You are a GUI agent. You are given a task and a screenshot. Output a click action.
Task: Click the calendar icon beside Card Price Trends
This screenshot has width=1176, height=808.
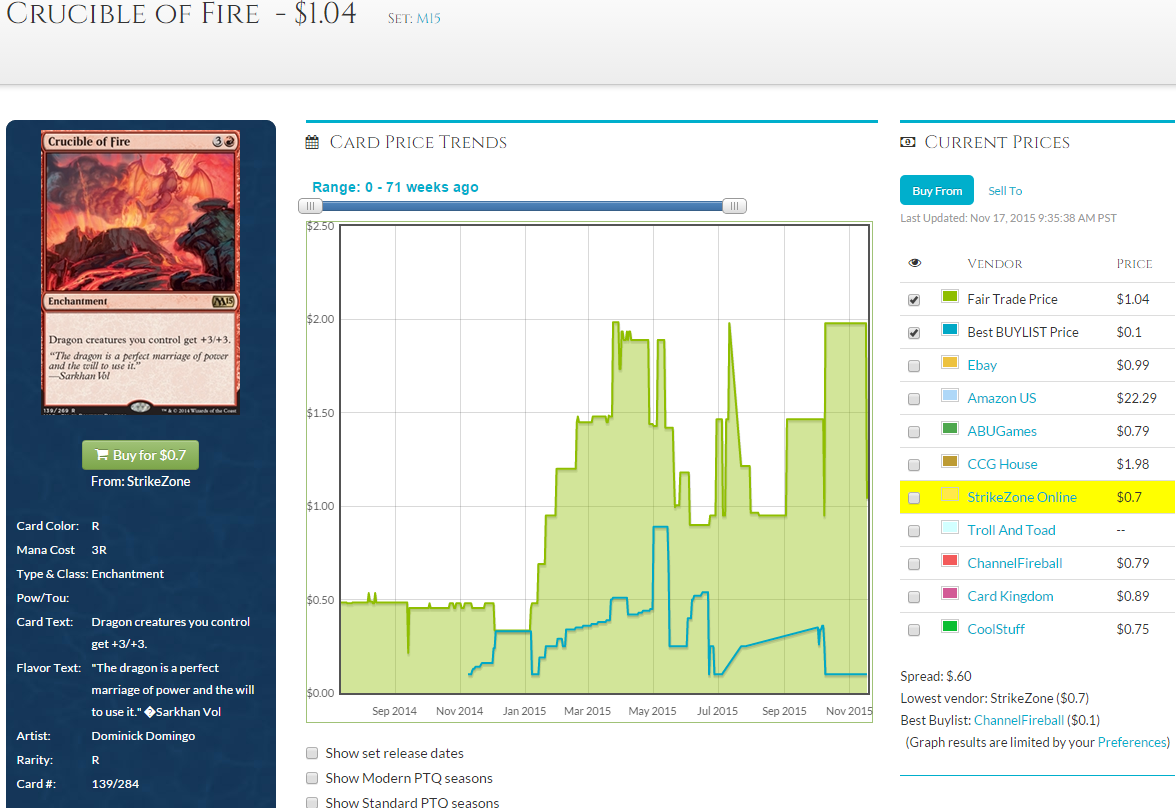pyautogui.click(x=312, y=143)
